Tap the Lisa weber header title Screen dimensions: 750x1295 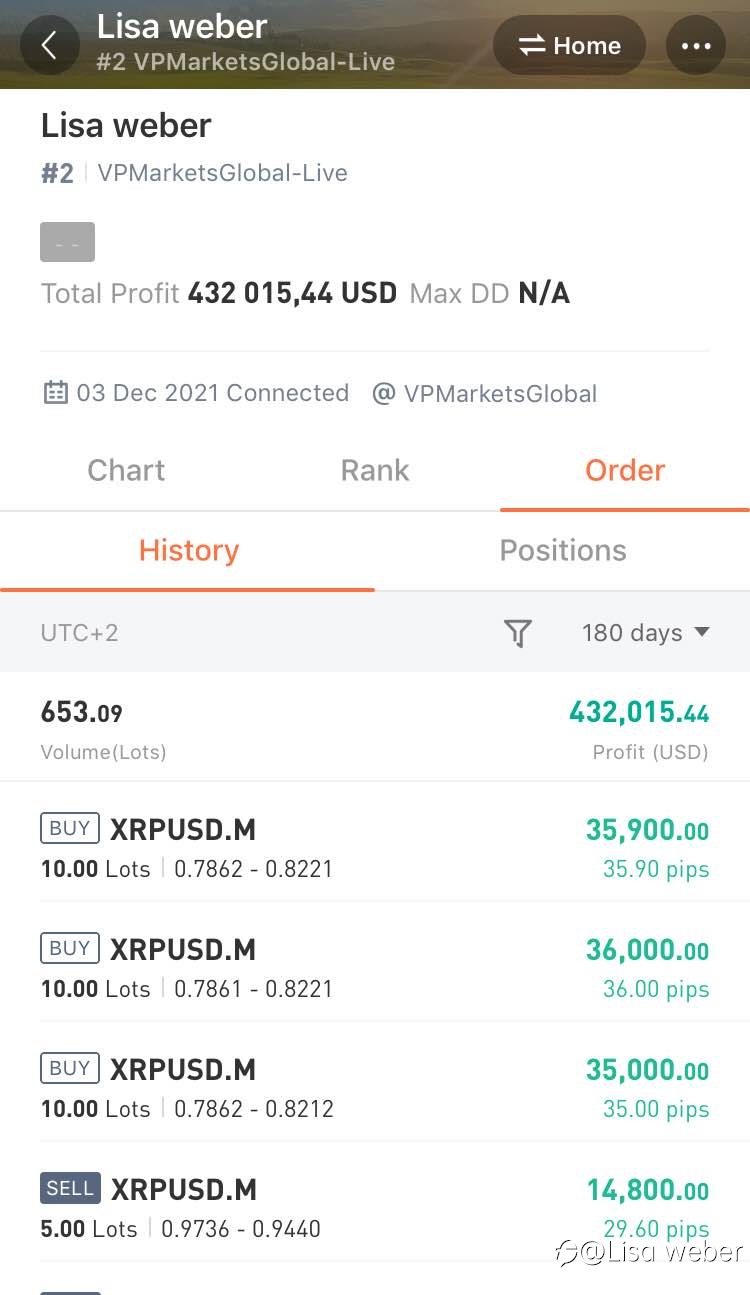[182, 27]
